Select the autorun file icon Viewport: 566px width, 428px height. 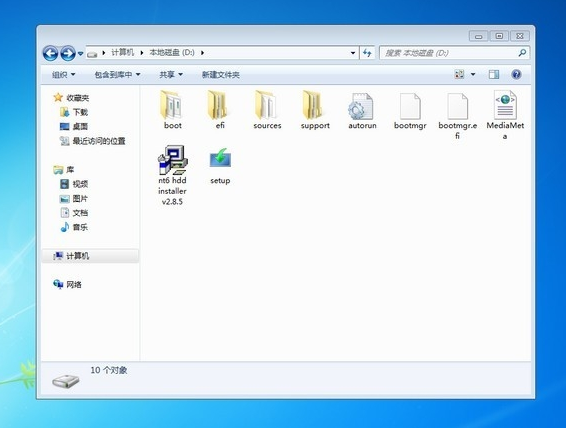click(x=361, y=106)
